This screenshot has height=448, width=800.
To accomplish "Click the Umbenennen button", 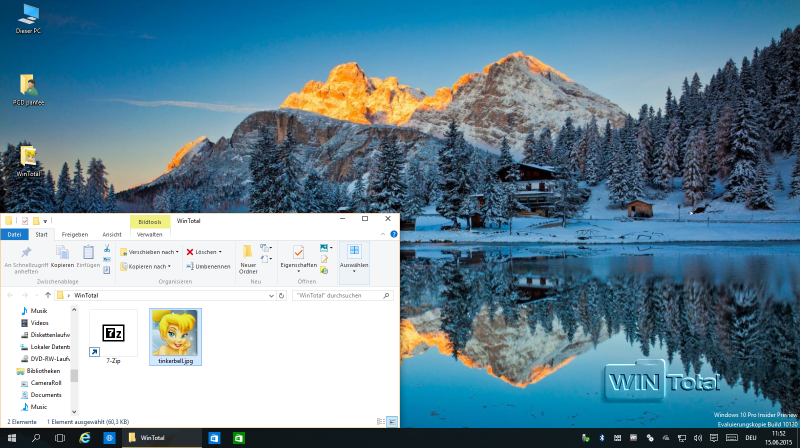I will [x=208, y=266].
